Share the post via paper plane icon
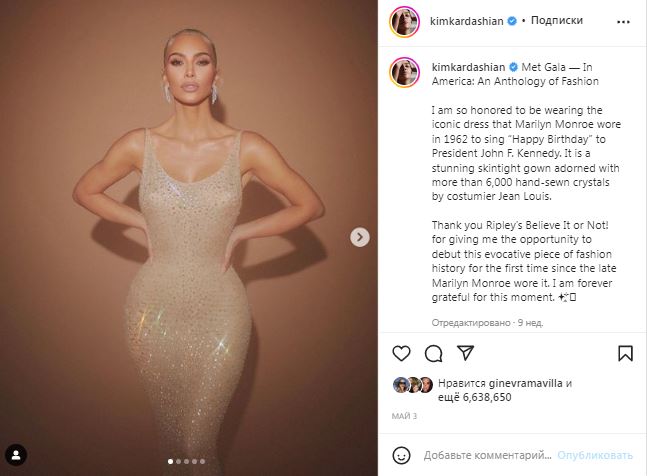This screenshot has height=476, width=647. point(465,353)
